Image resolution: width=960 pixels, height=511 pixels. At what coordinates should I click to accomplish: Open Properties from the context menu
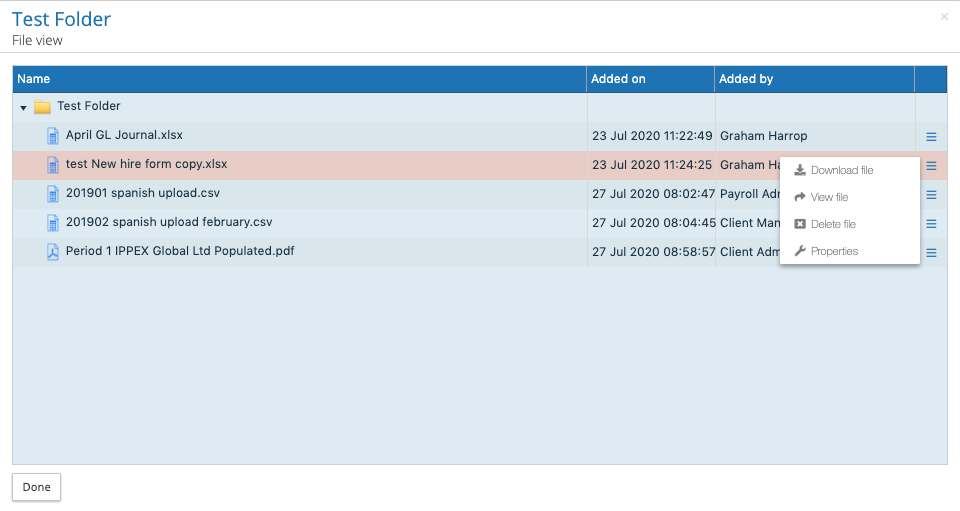(834, 252)
